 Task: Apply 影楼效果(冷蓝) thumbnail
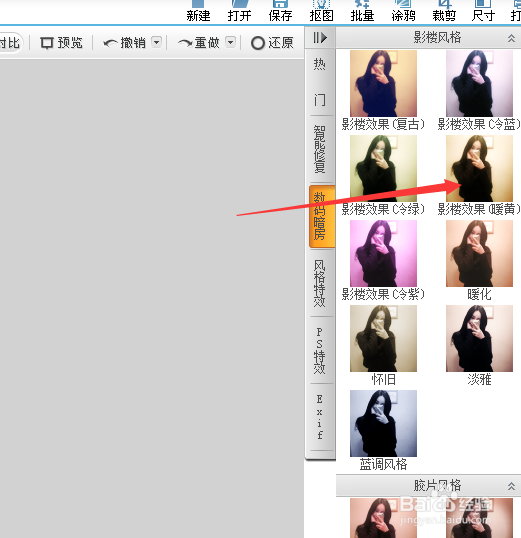pos(479,83)
